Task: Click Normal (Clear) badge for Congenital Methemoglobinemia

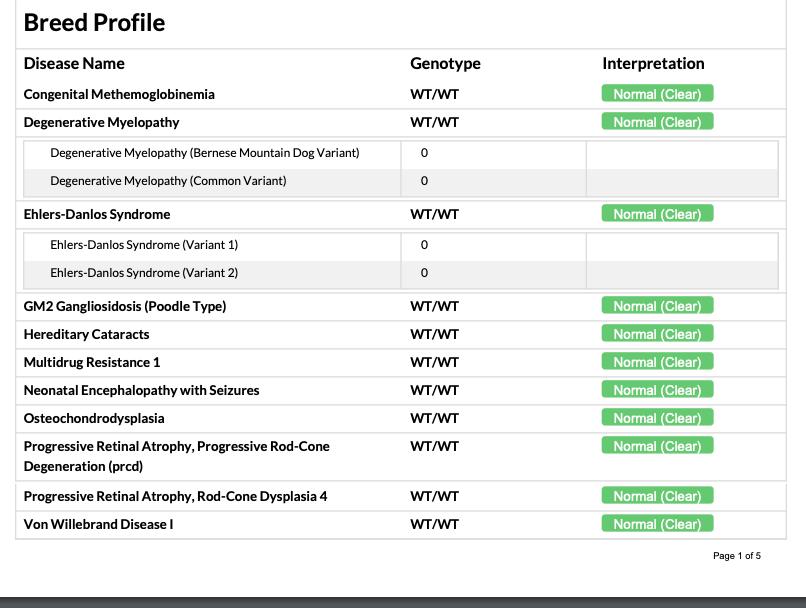Action: click(657, 94)
